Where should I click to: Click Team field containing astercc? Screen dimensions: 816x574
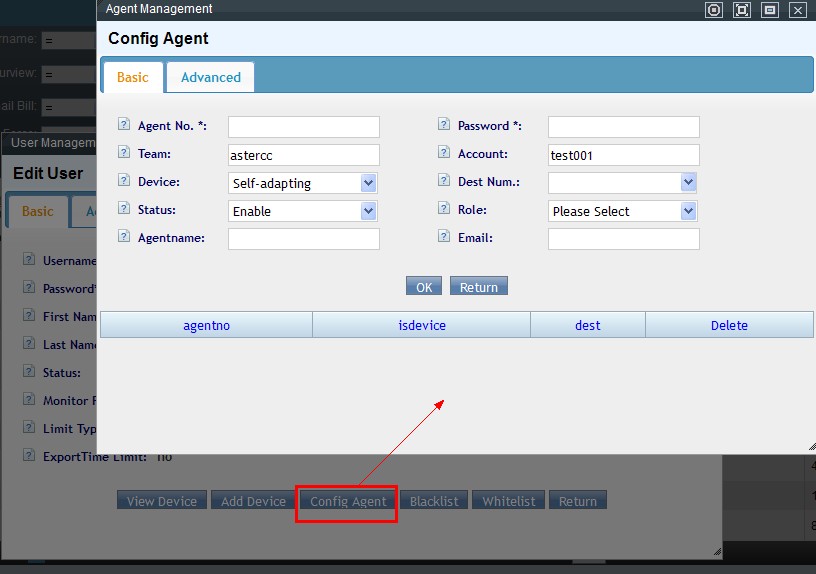click(x=304, y=155)
